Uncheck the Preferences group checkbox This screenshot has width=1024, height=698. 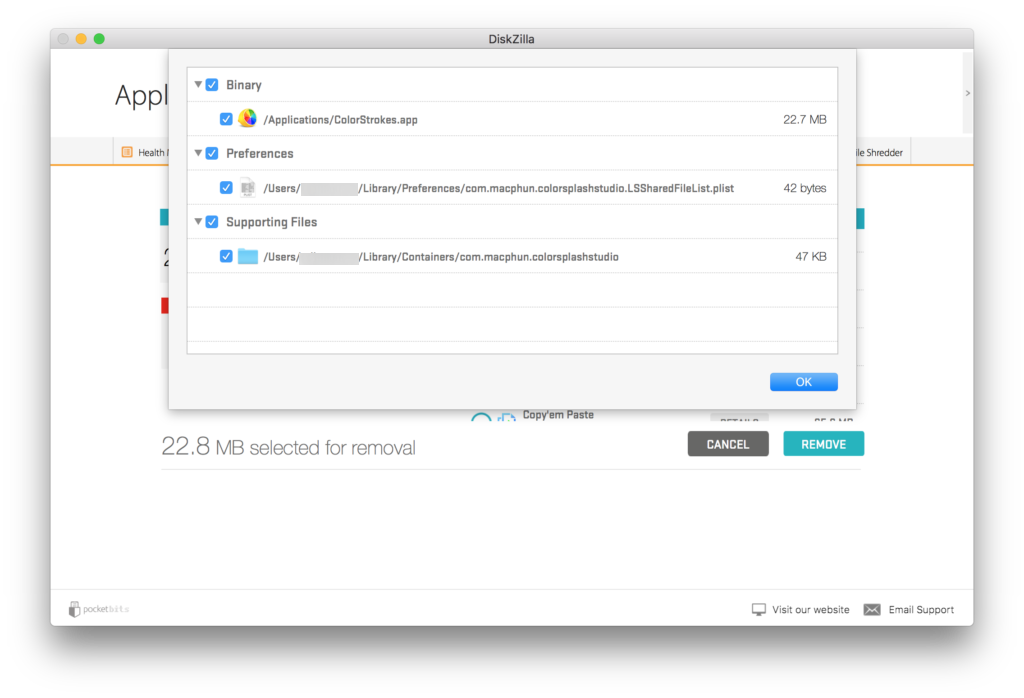pyautogui.click(x=212, y=153)
